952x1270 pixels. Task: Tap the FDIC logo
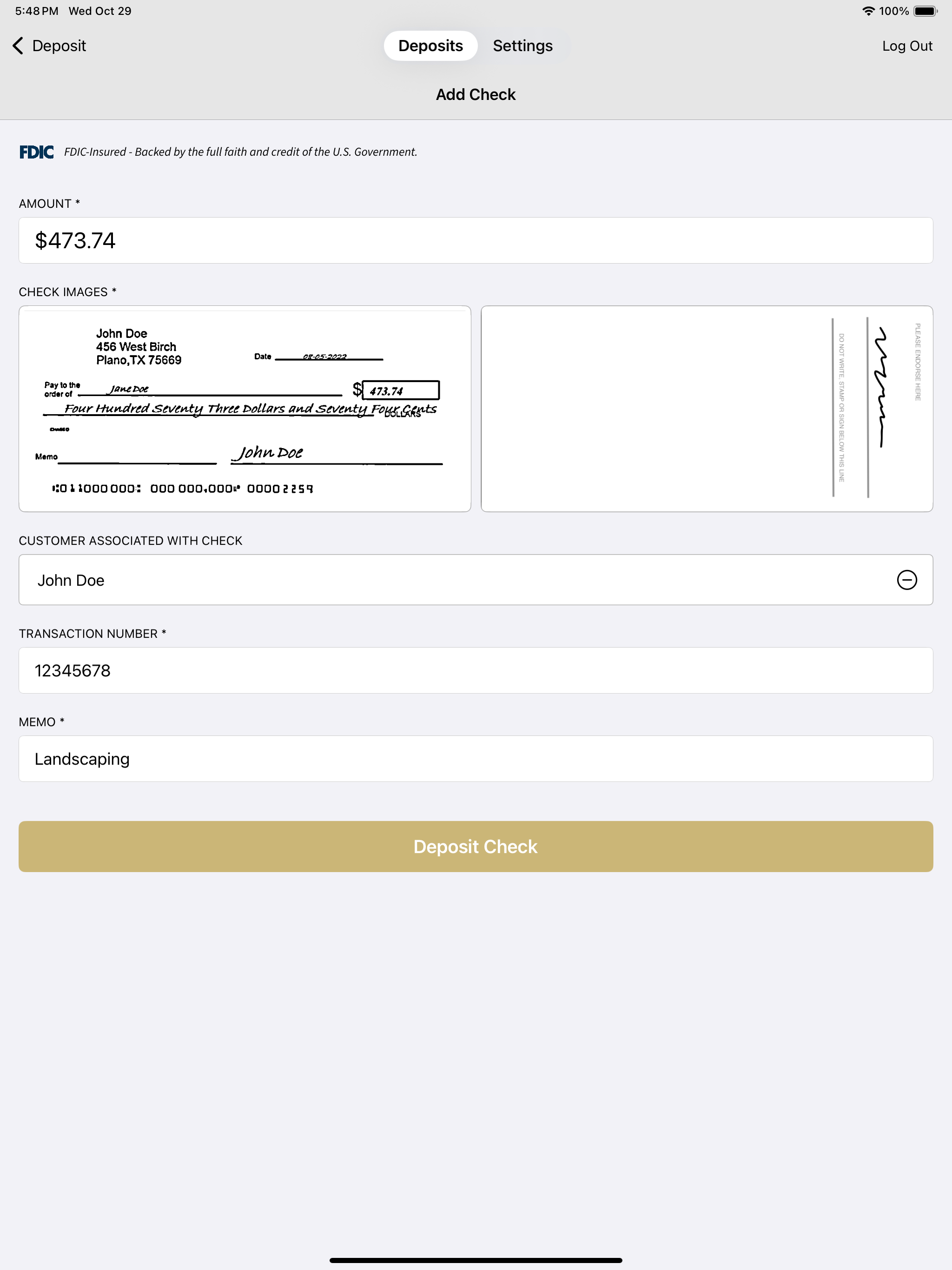pos(37,152)
